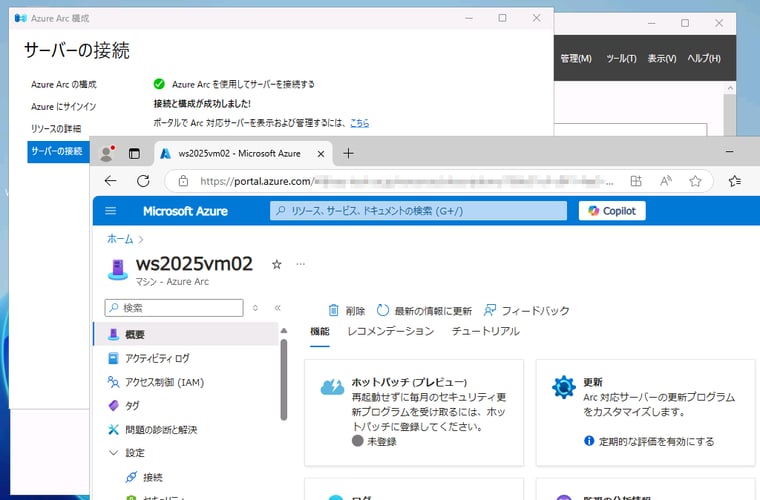Click the expand/collapse arrows next to sidebar search
Screen dimensions: 760x500
click(255, 308)
